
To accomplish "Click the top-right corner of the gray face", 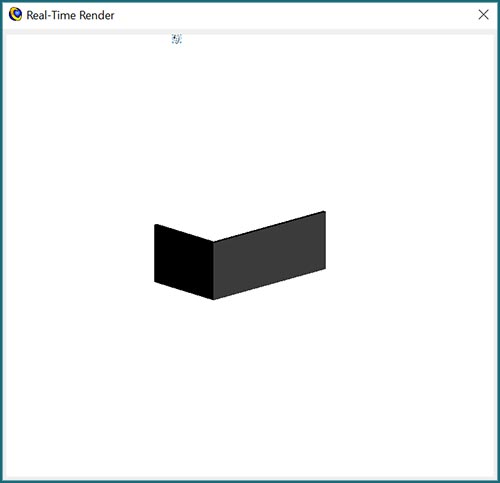I will click(325, 212).
